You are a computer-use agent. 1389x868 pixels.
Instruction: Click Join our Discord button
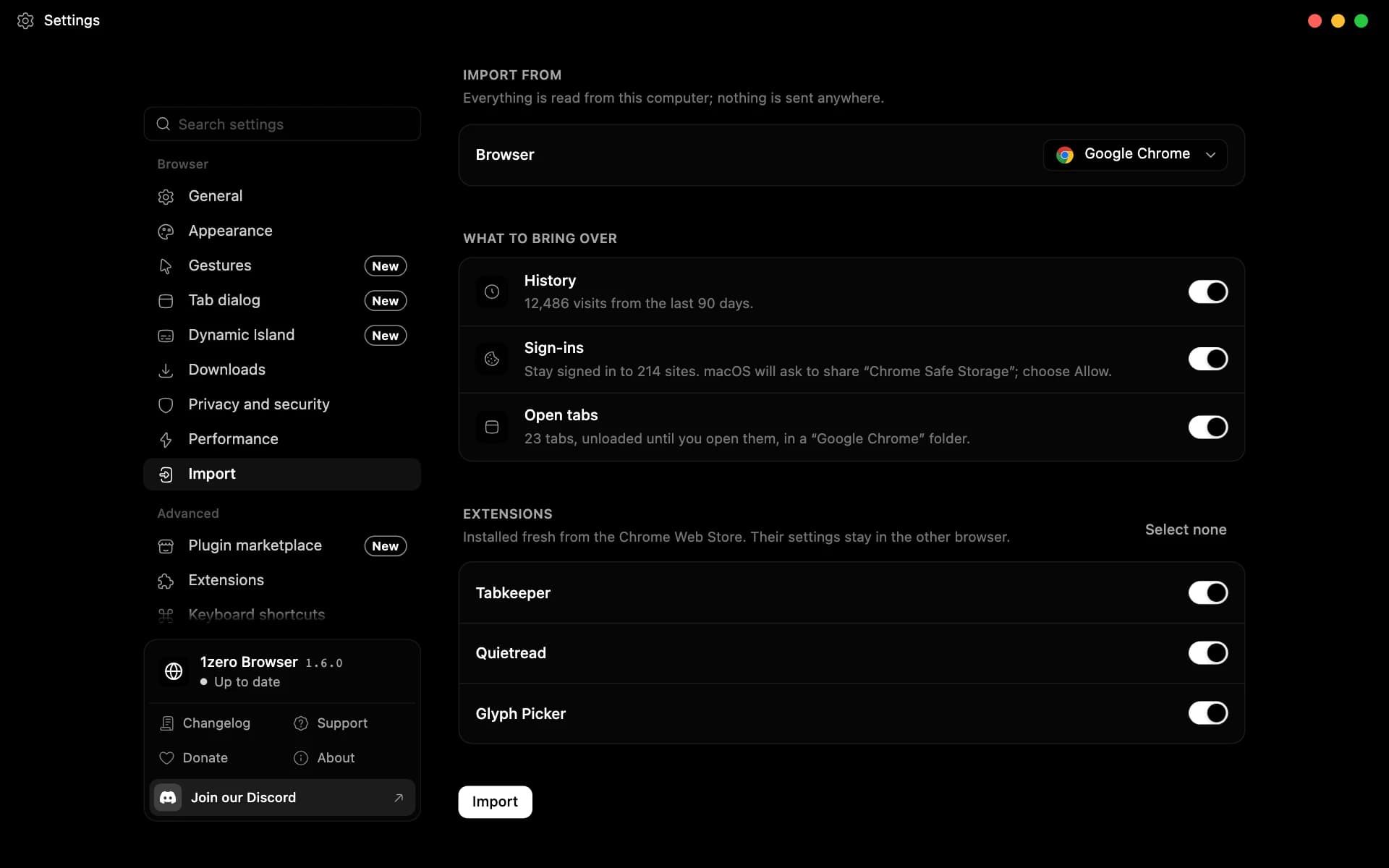point(282,797)
